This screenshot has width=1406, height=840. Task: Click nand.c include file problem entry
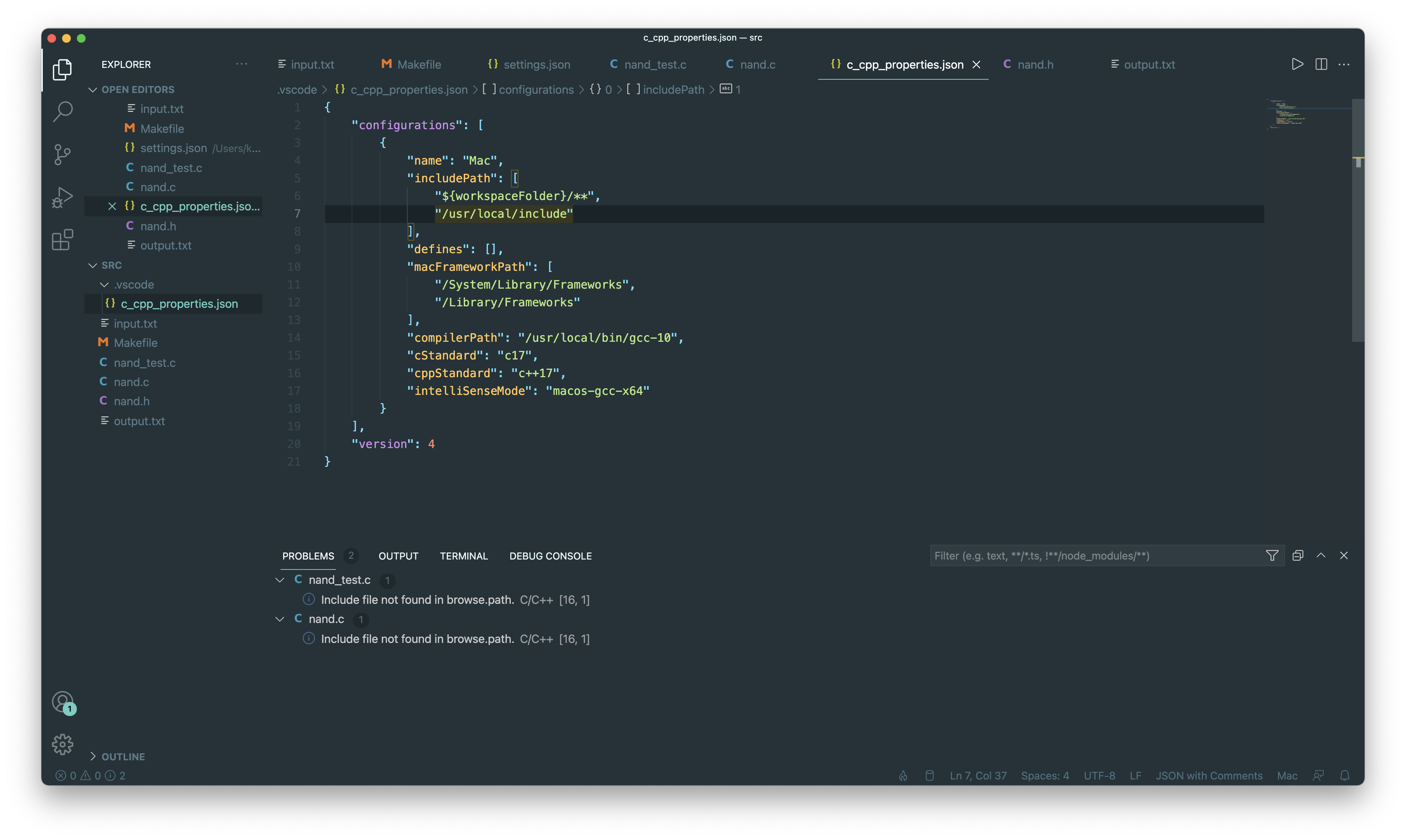coord(455,638)
